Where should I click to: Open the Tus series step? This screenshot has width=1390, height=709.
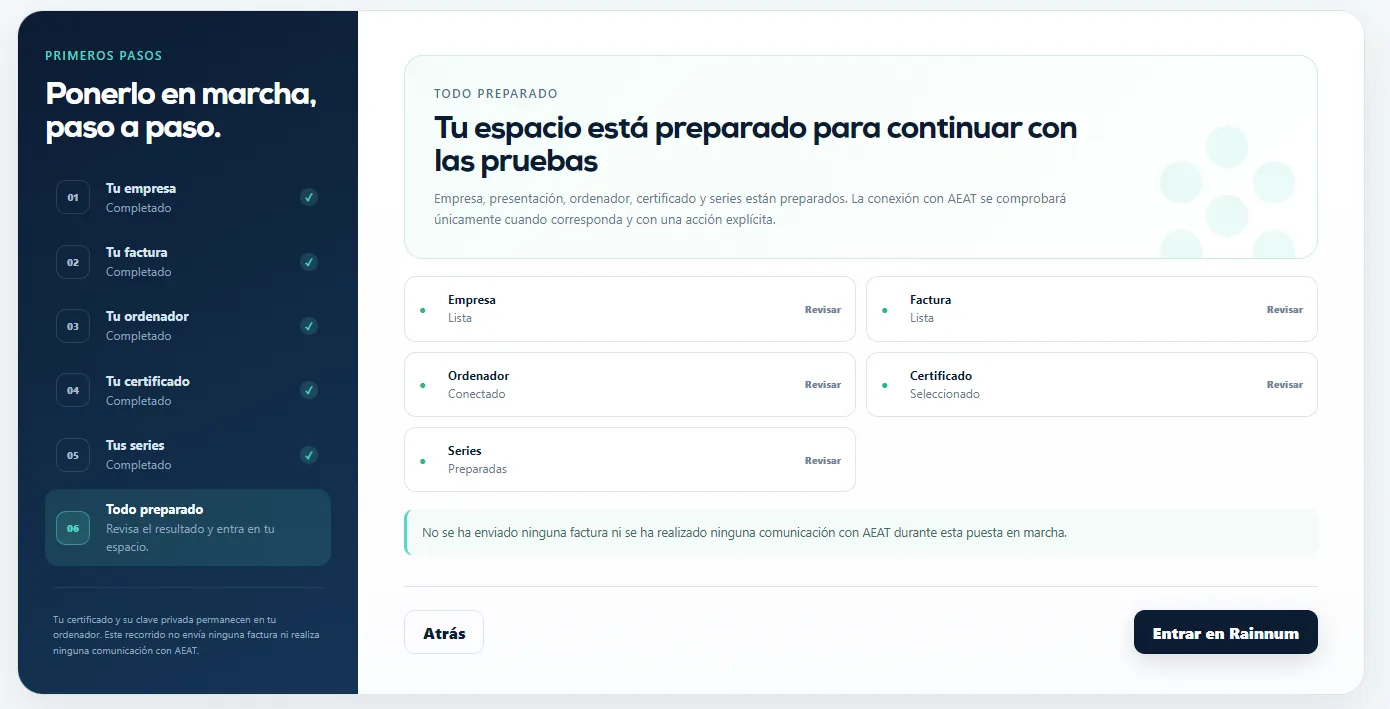[x=188, y=455]
